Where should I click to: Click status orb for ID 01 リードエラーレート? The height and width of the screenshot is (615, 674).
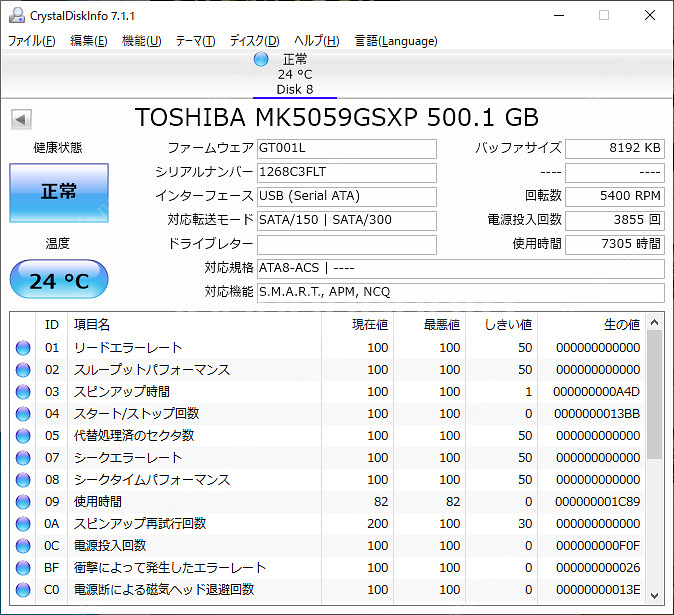(x=23, y=348)
